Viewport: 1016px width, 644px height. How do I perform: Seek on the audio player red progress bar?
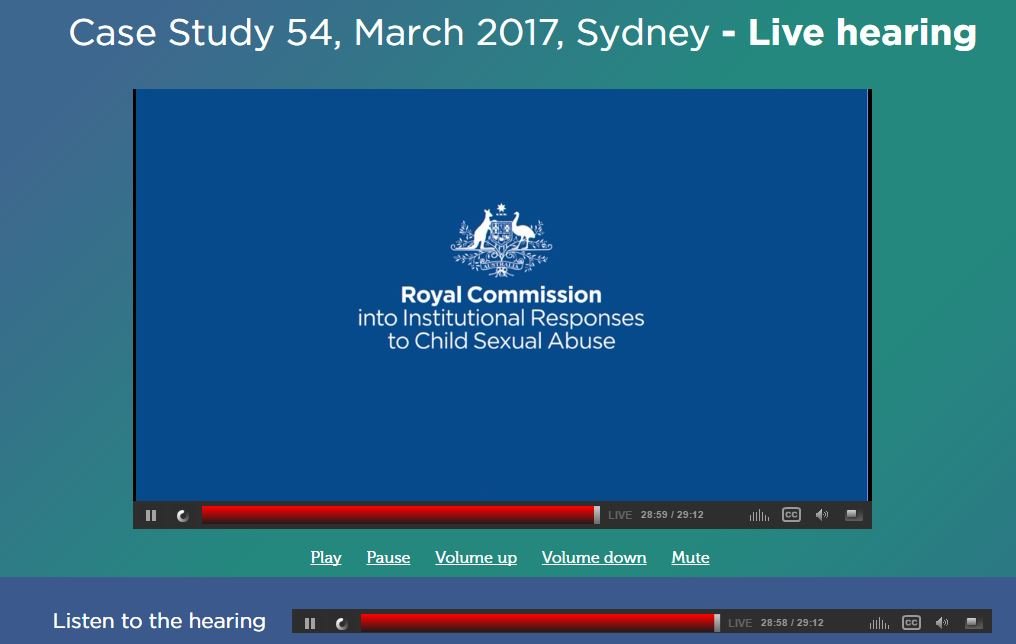coord(537,623)
